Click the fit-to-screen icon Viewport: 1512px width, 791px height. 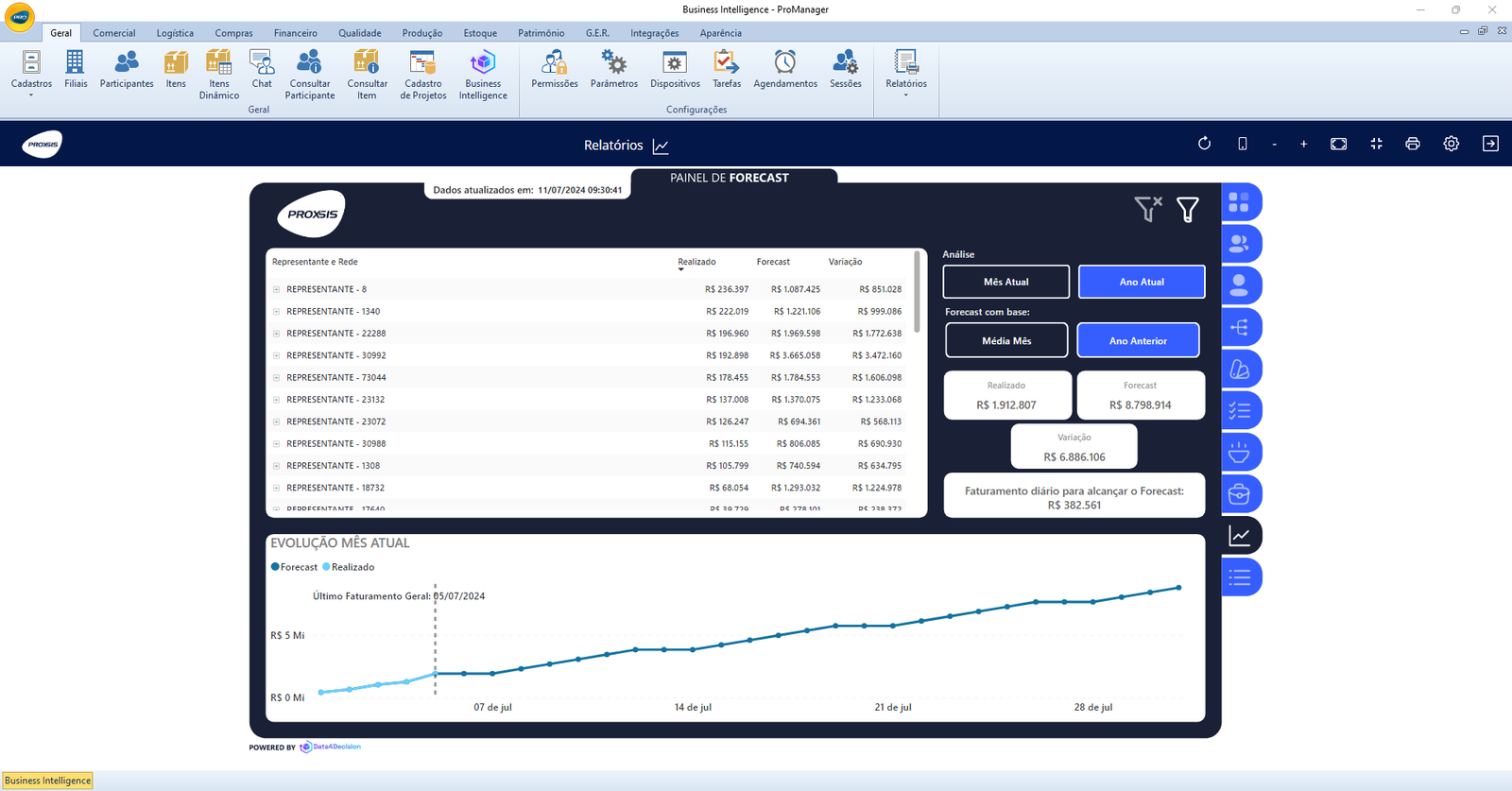[x=1339, y=144]
